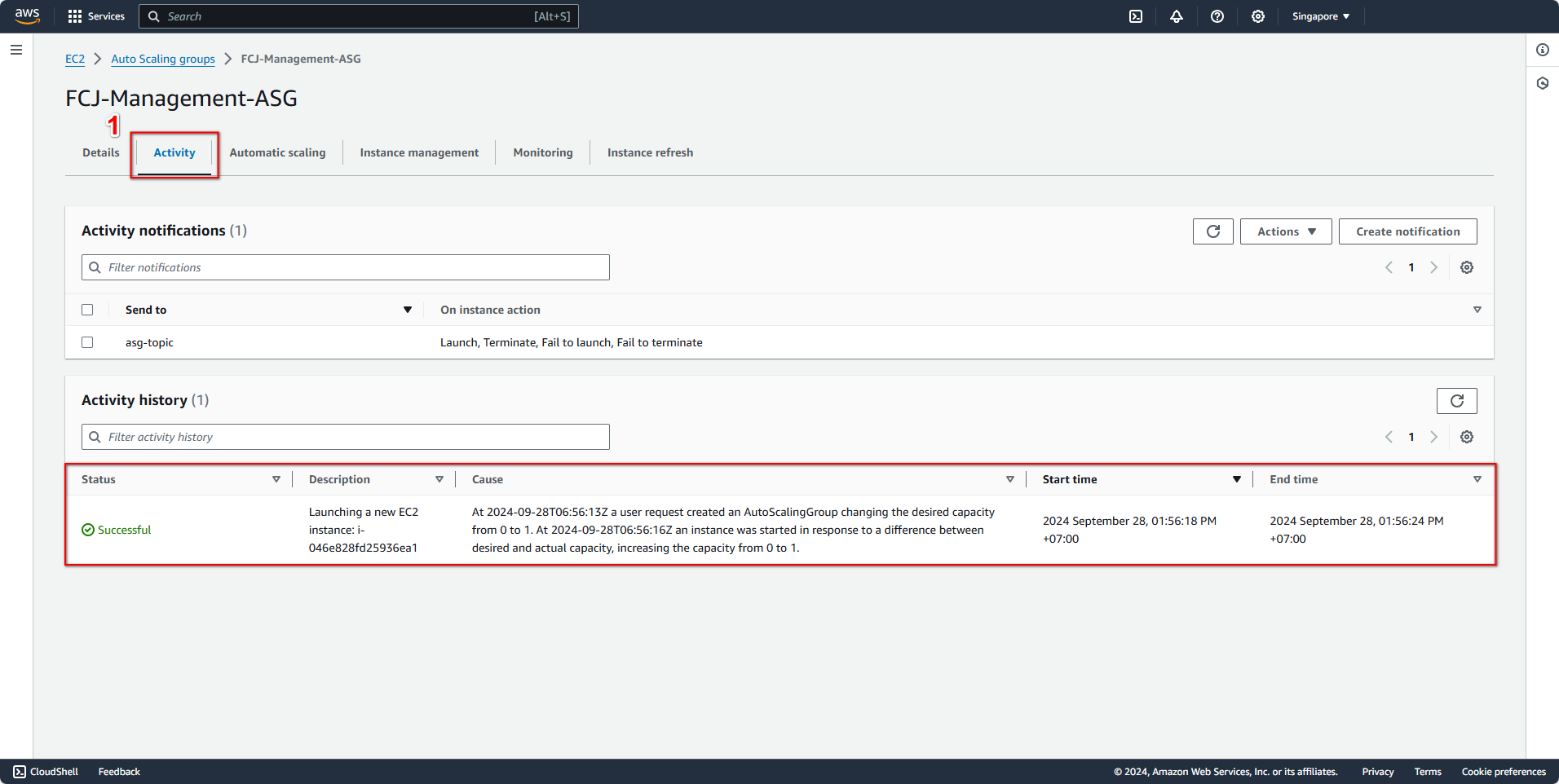Click the Cause text about desired capacity

click(733, 530)
